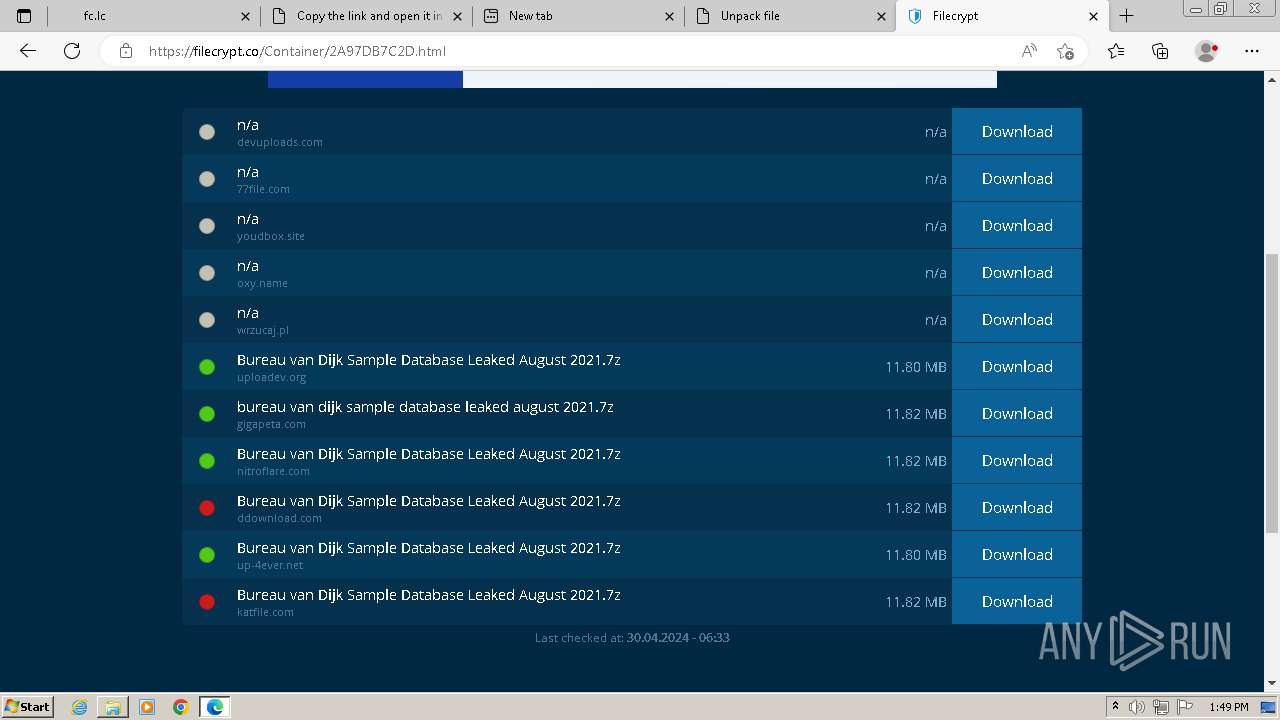This screenshot has height=720, width=1280.
Task: Click the uploadev.org file name text
Action: click(x=429, y=360)
